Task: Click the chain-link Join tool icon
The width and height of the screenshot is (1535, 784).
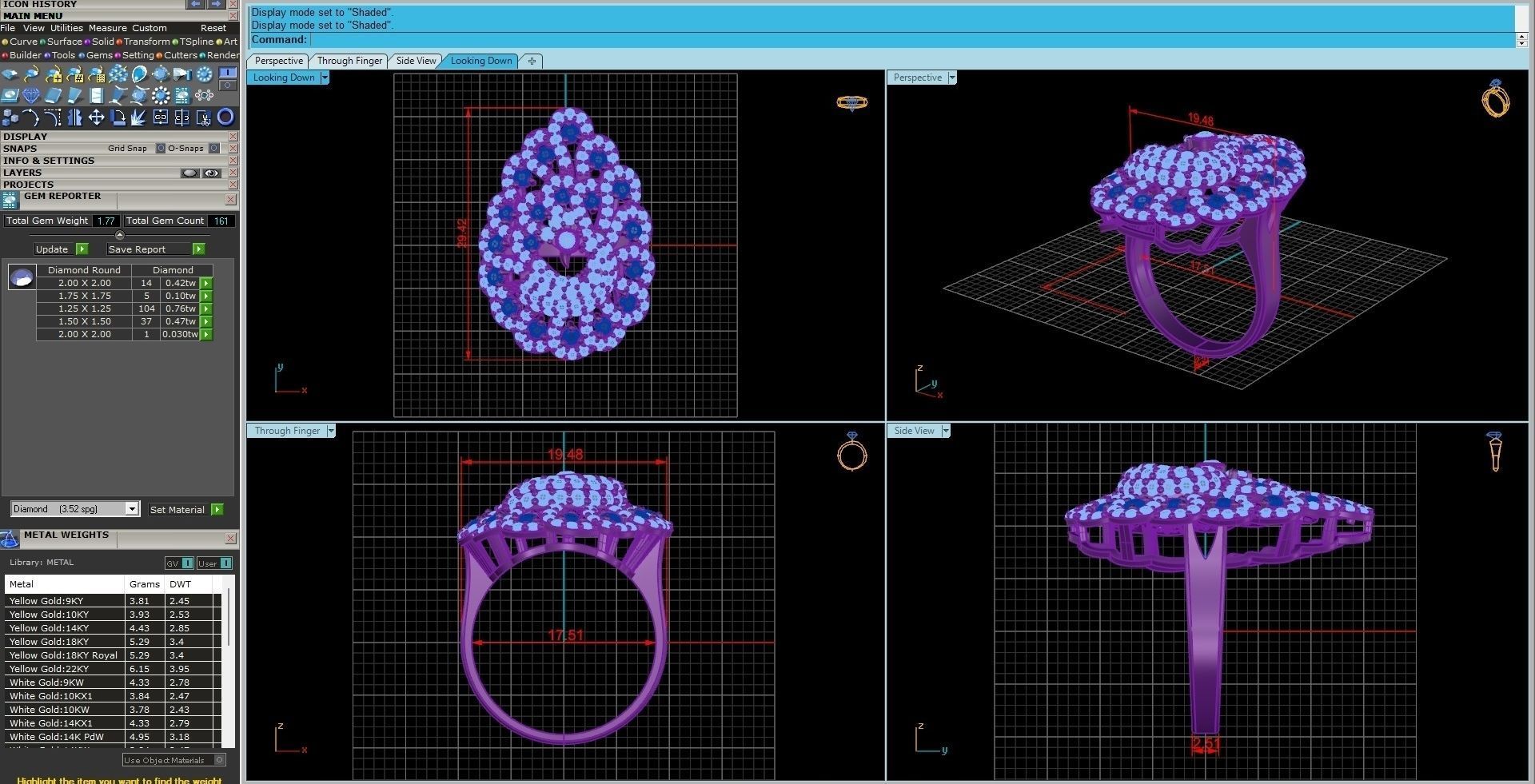Action: 160,117
